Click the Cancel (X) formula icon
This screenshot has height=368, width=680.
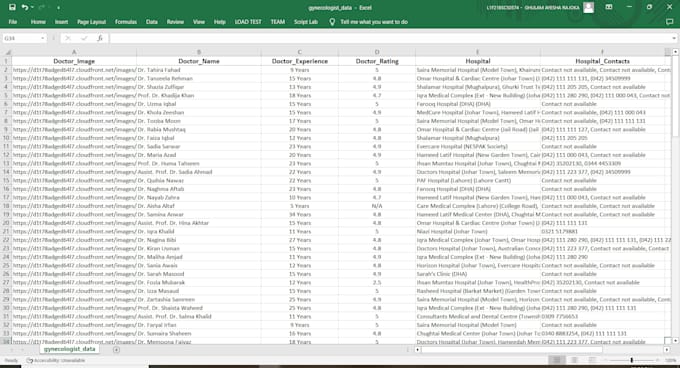68,38
